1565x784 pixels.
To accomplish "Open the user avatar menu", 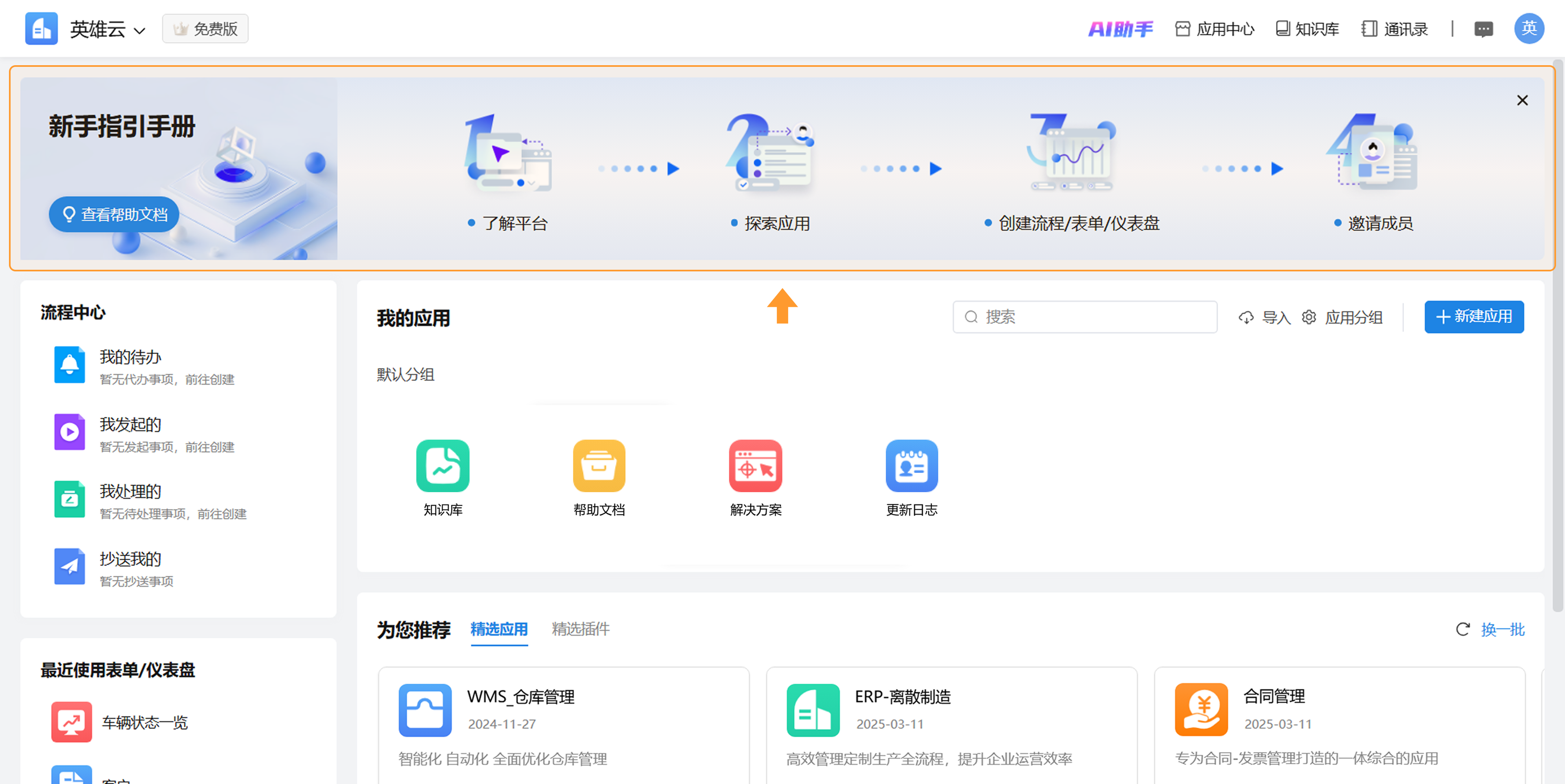I will [1529, 29].
